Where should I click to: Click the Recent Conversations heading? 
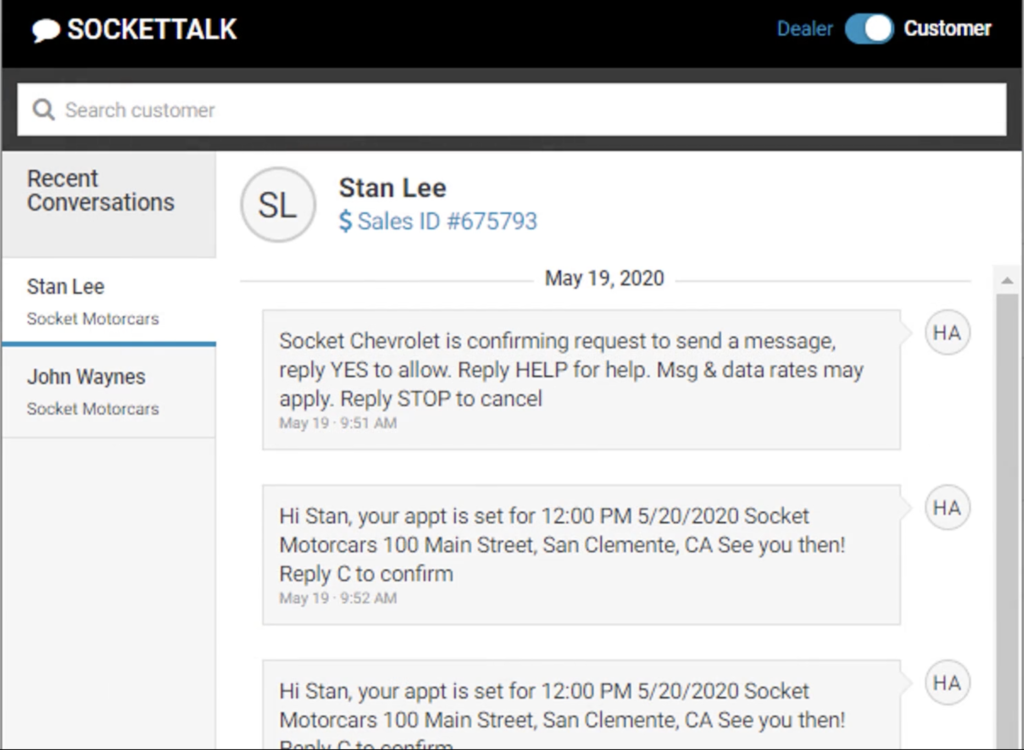click(101, 190)
